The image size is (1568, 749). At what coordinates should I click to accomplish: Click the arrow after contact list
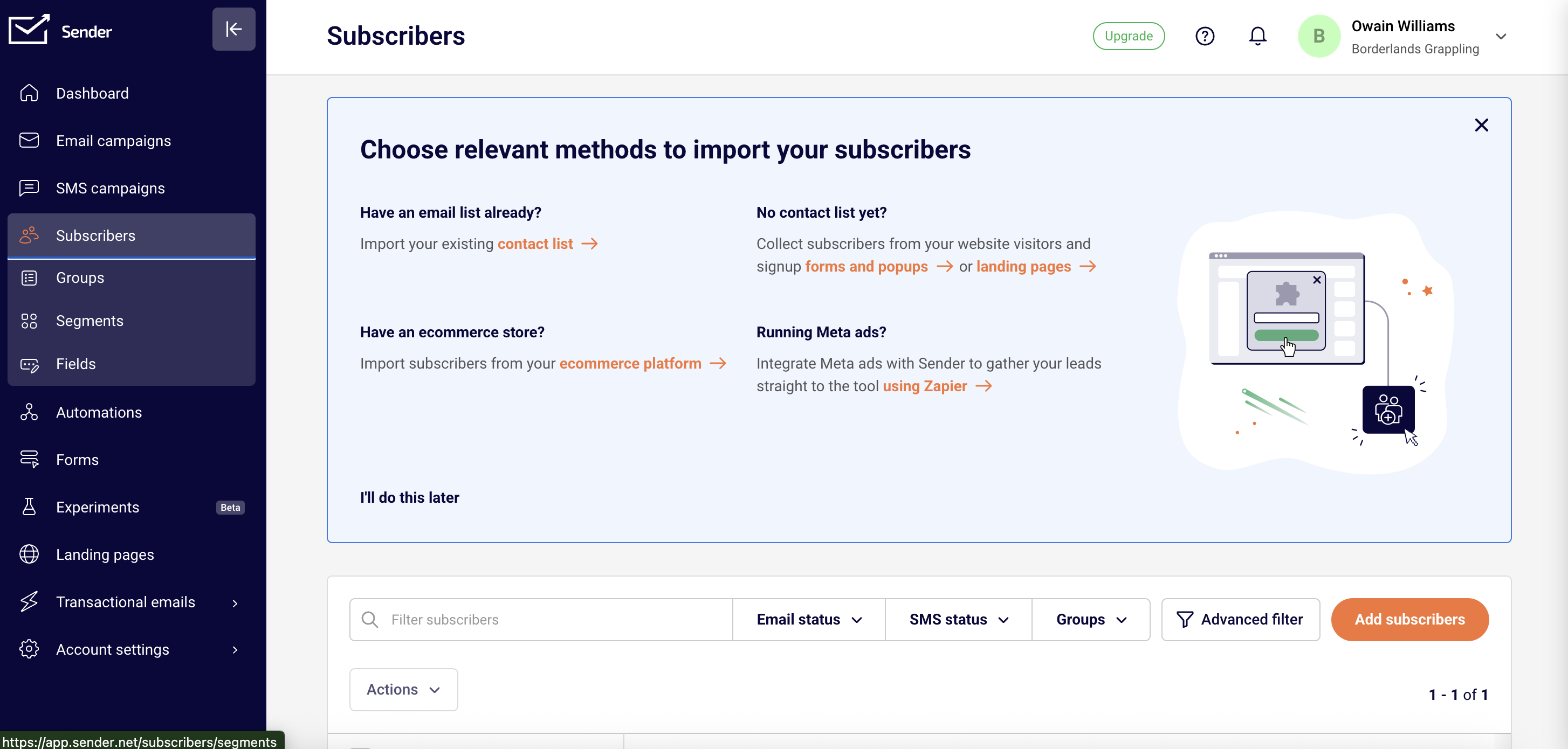(589, 244)
